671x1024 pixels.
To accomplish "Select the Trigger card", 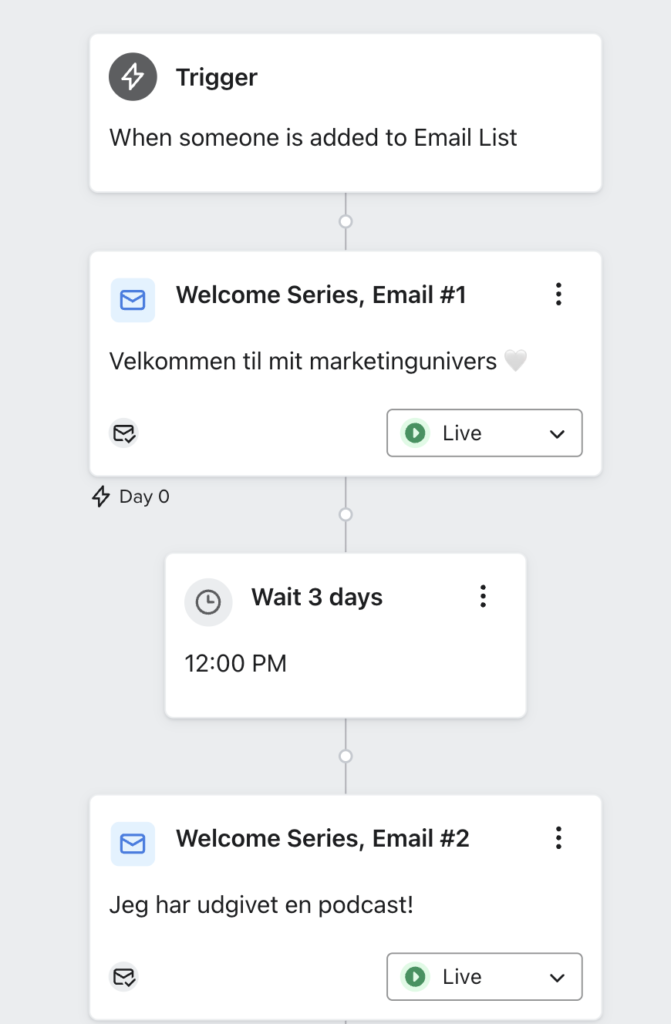I will click(x=346, y=113).
